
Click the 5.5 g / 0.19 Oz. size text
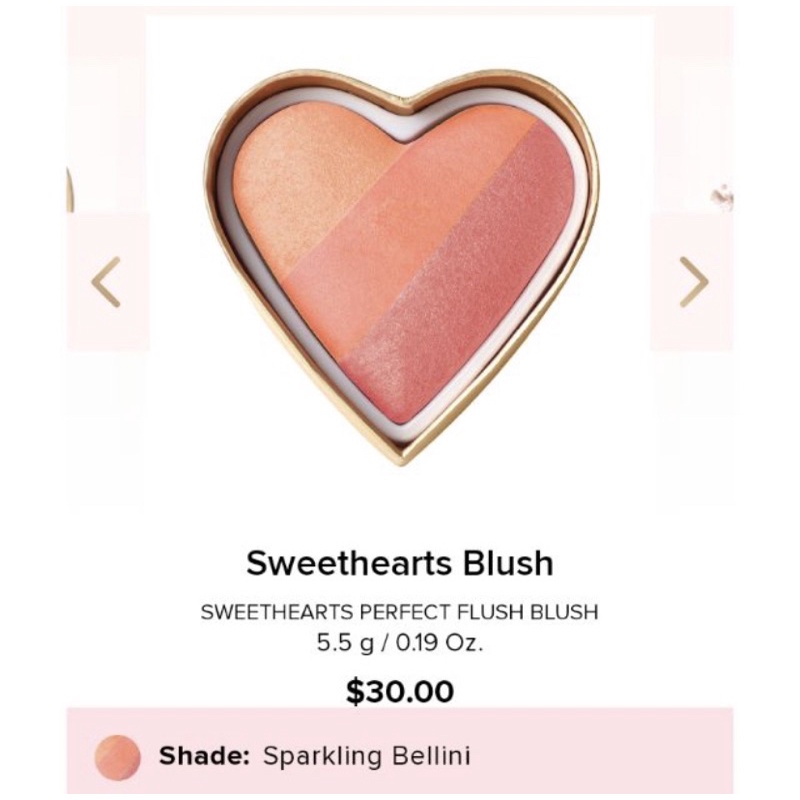400,643
